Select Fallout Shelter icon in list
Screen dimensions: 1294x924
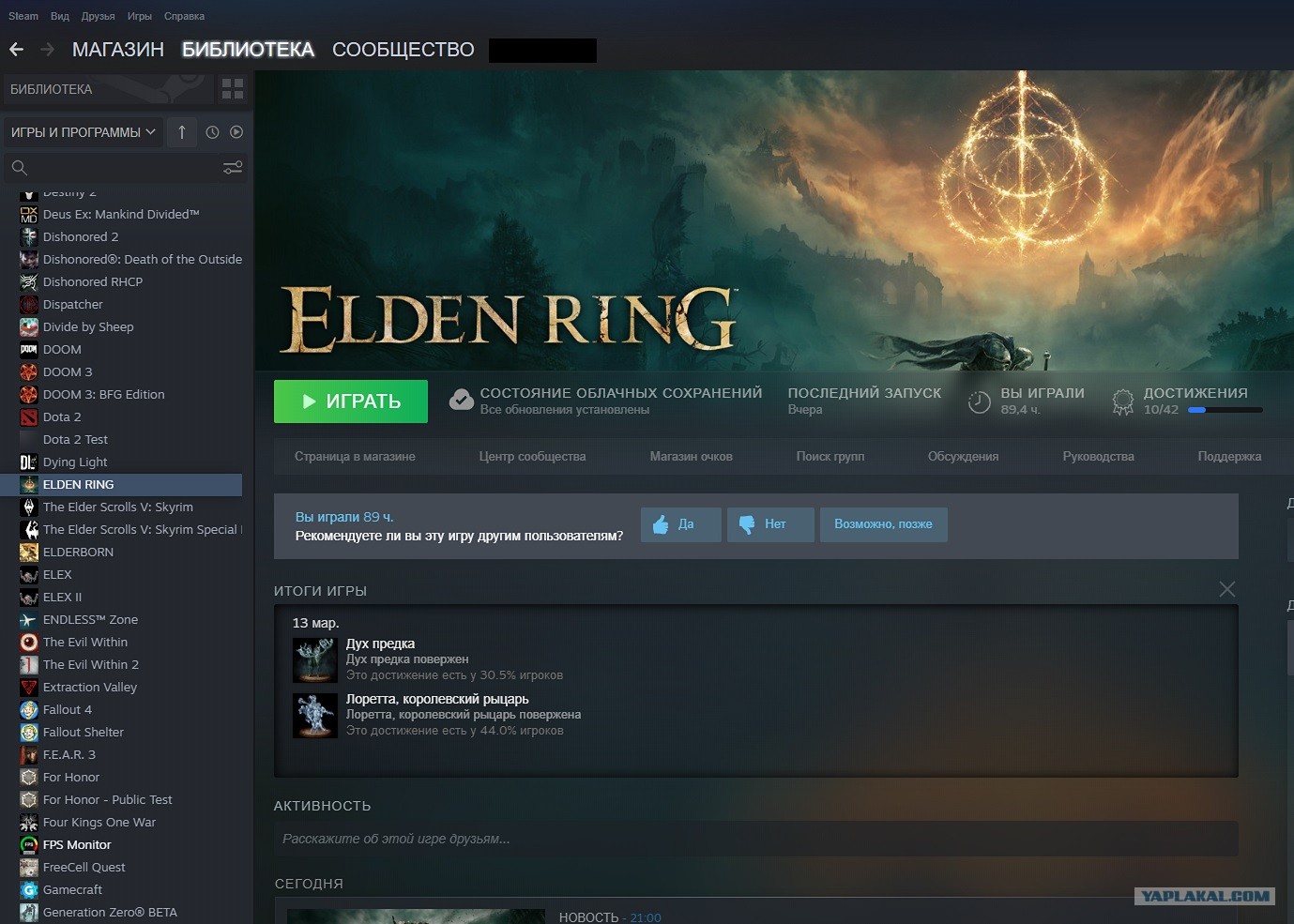tap(29, 733)
